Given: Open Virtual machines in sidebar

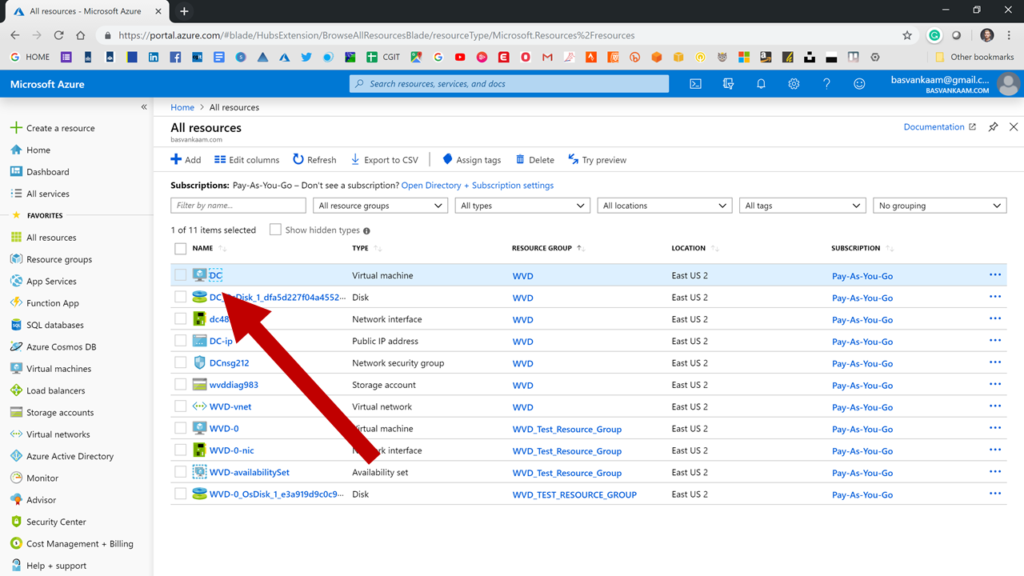Looking at the screenshot, I should [x=52, y=368].
